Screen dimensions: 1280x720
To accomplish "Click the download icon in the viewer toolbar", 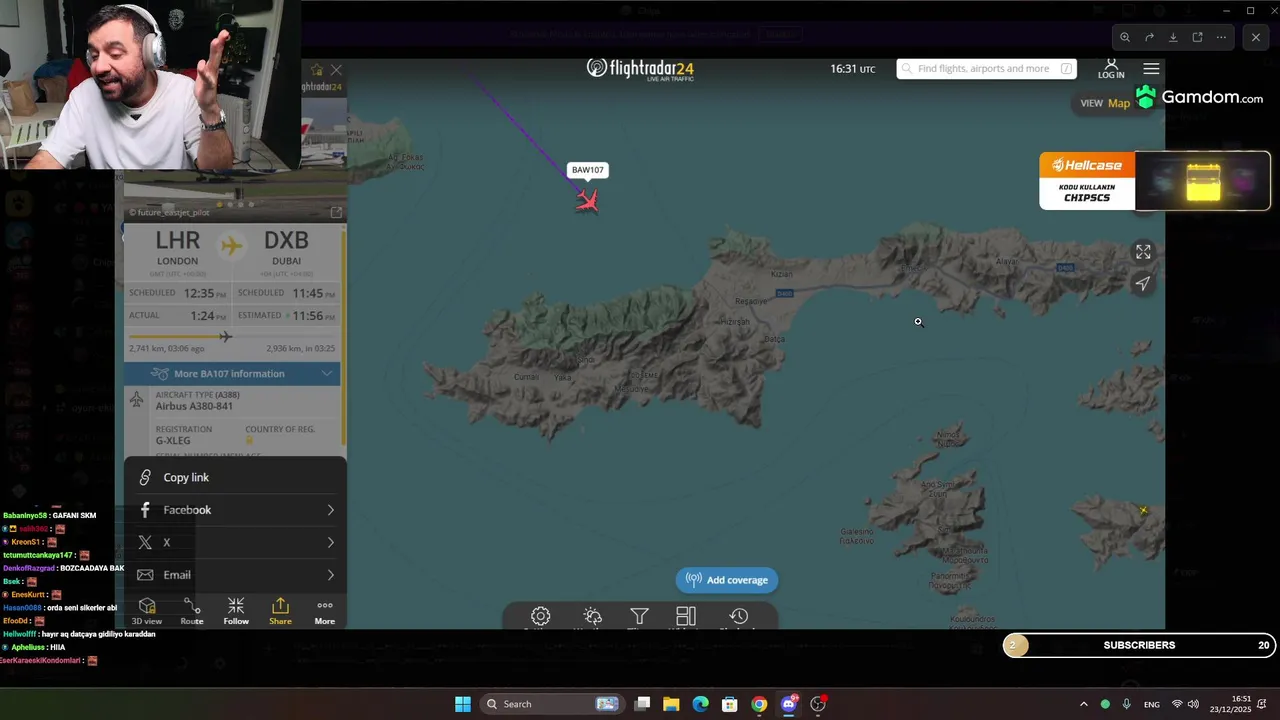I will coord(1173,37).
